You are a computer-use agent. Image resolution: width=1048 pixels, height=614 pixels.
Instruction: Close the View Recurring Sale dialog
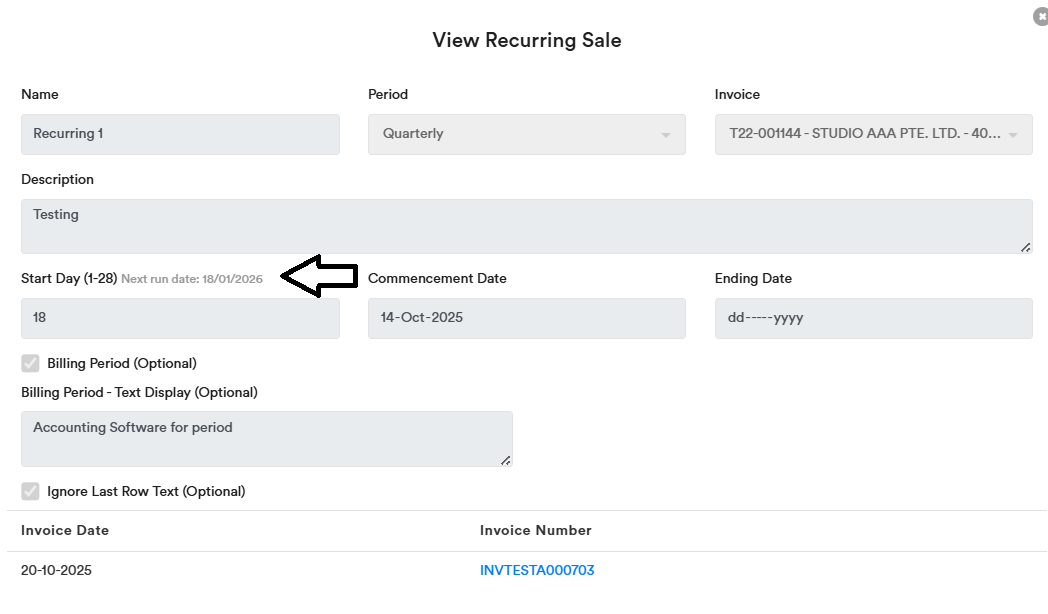click(x=1041, y=17)
